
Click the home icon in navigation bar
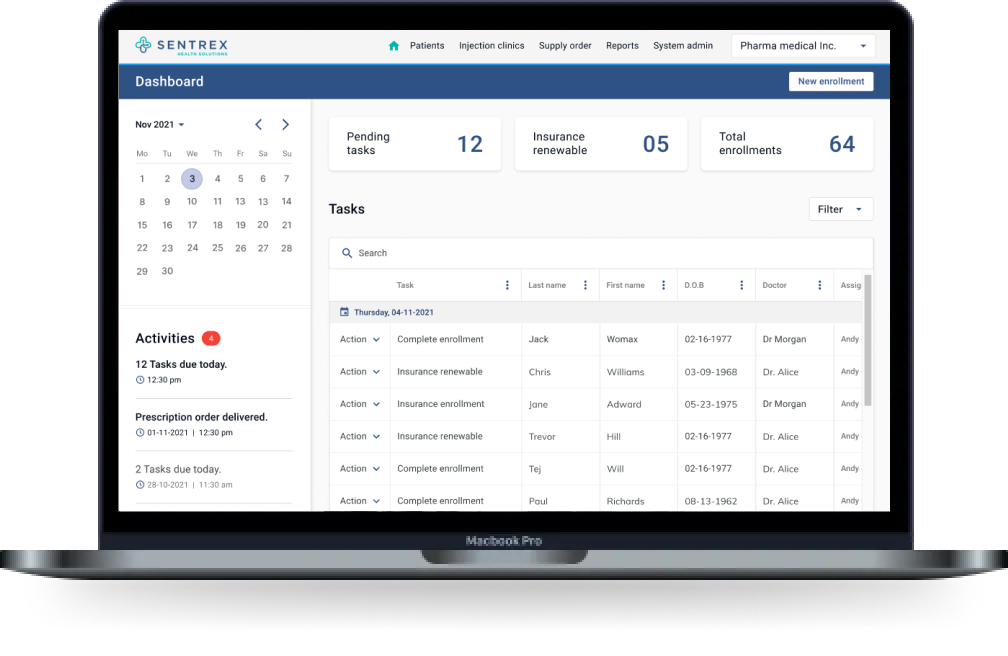tap(394, 46)
